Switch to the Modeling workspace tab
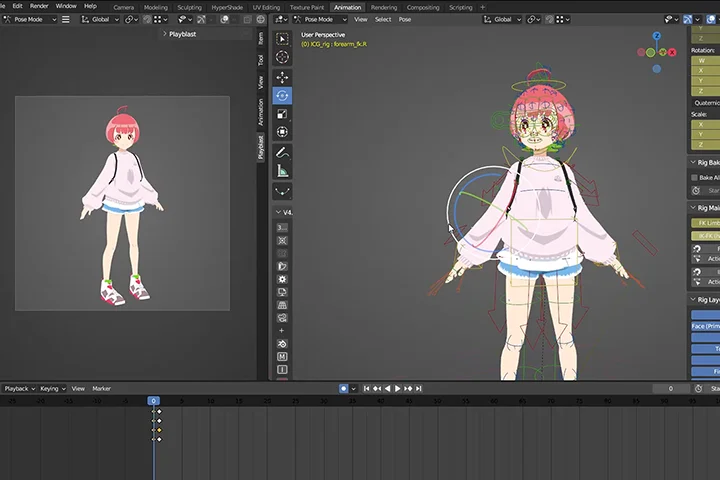The image size is (720, 480). [156, 7]
